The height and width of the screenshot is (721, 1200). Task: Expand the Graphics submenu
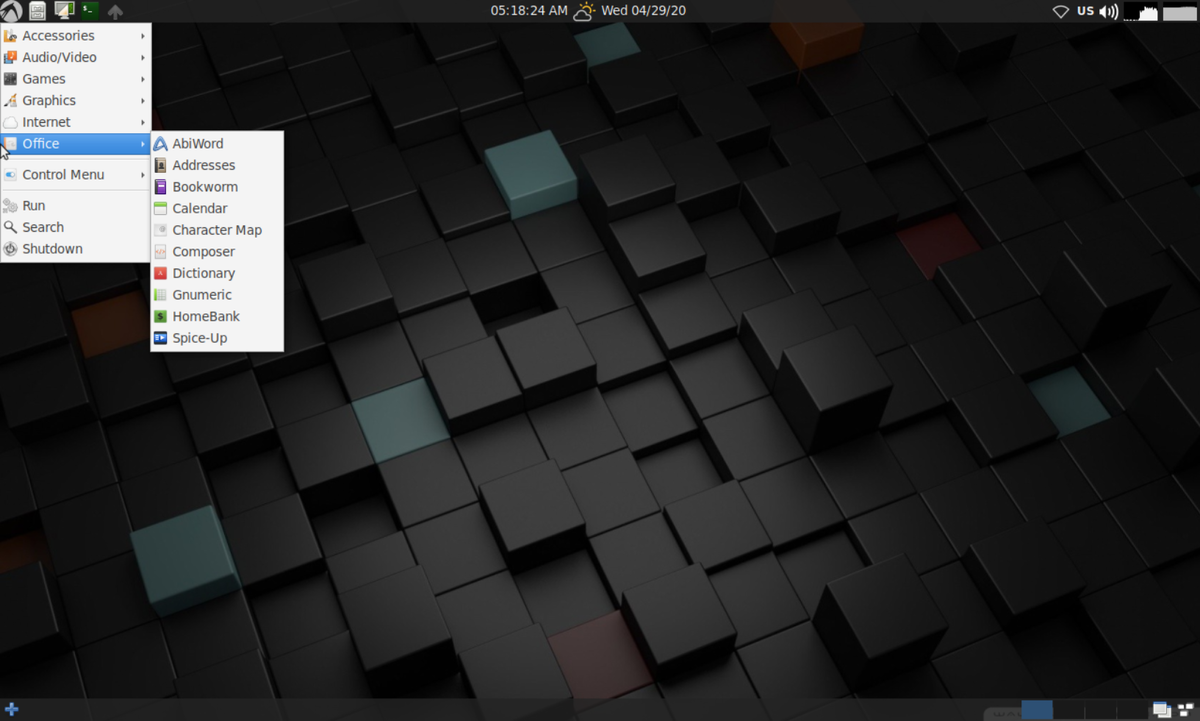point(76,100)
